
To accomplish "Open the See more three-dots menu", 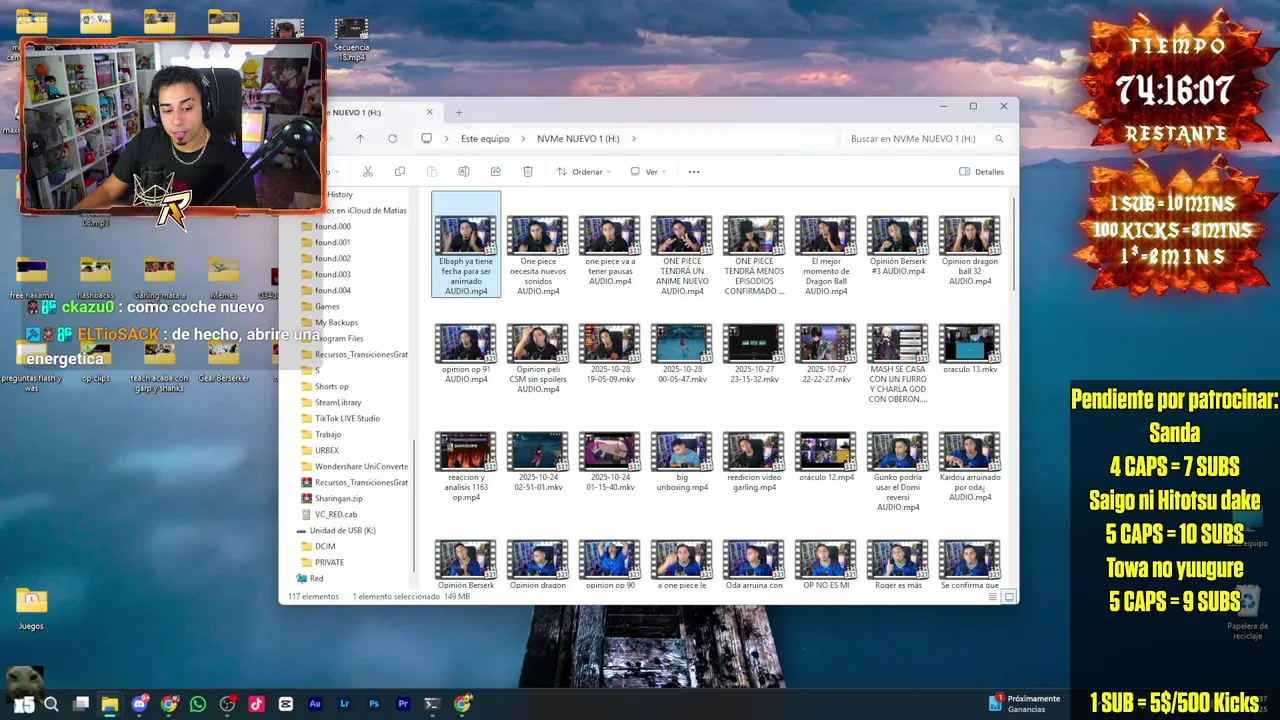I will (x=694, y=171).
